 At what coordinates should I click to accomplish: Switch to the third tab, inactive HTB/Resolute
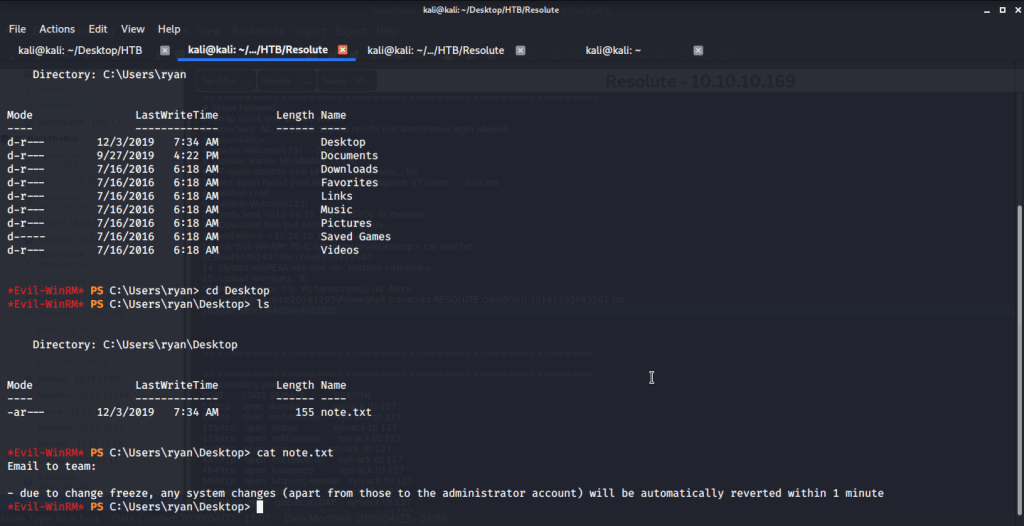(435, 50)
